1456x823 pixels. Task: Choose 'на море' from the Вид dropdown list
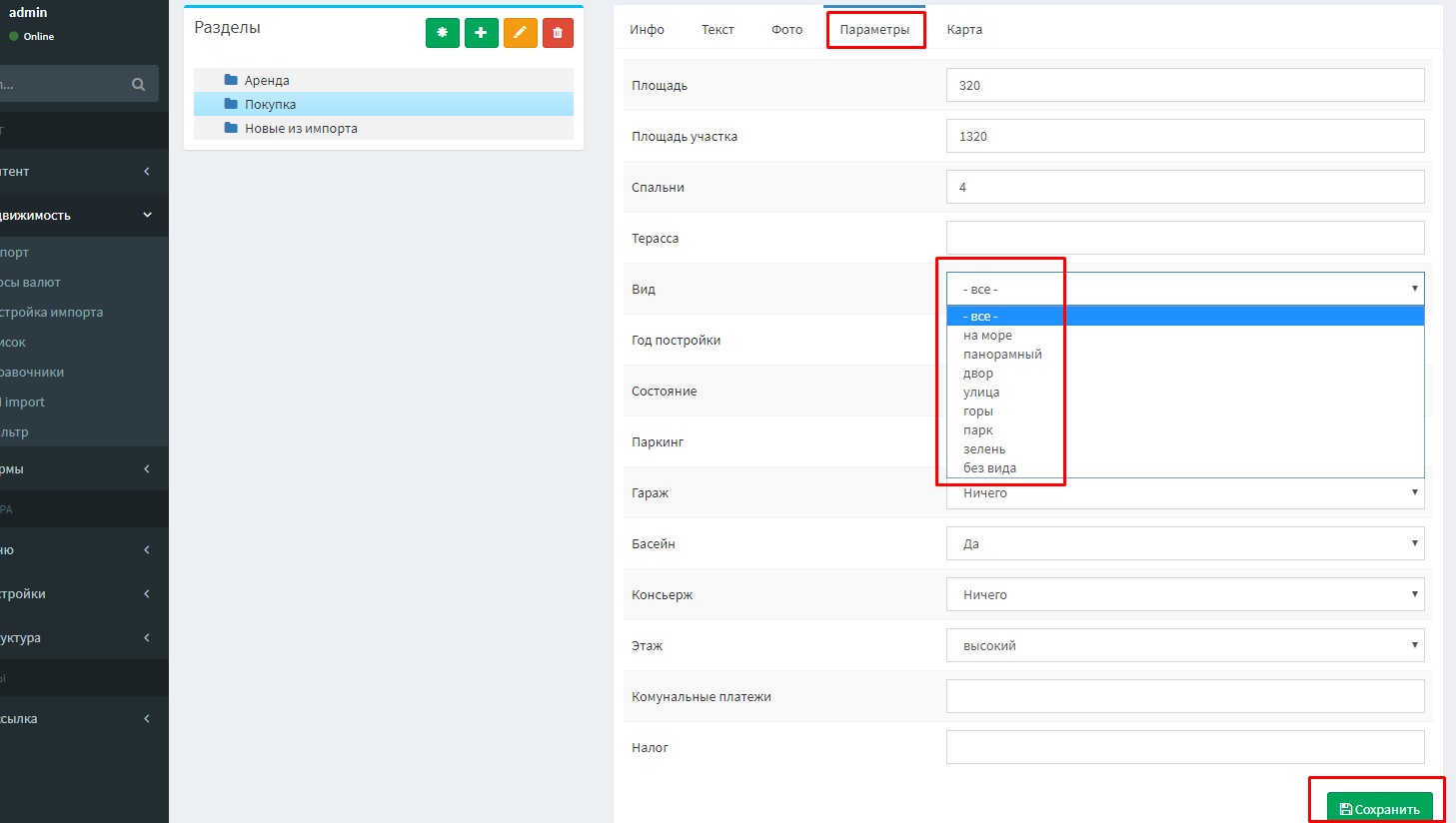point(987,336)
